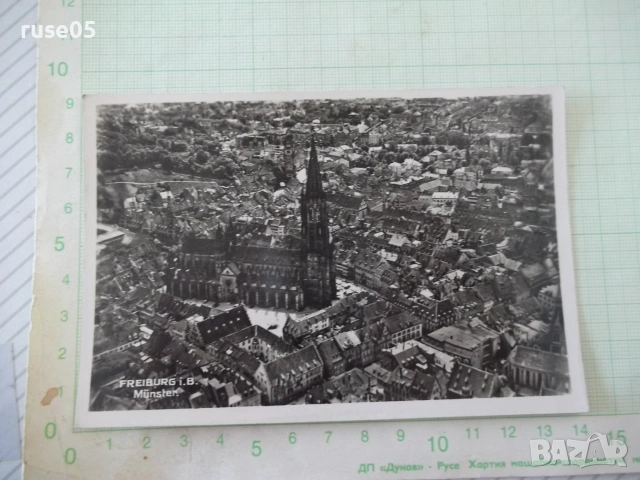Click the large 5 on the horizontal ruler
This screenshot has height=480, width=640.
point(256,449)
